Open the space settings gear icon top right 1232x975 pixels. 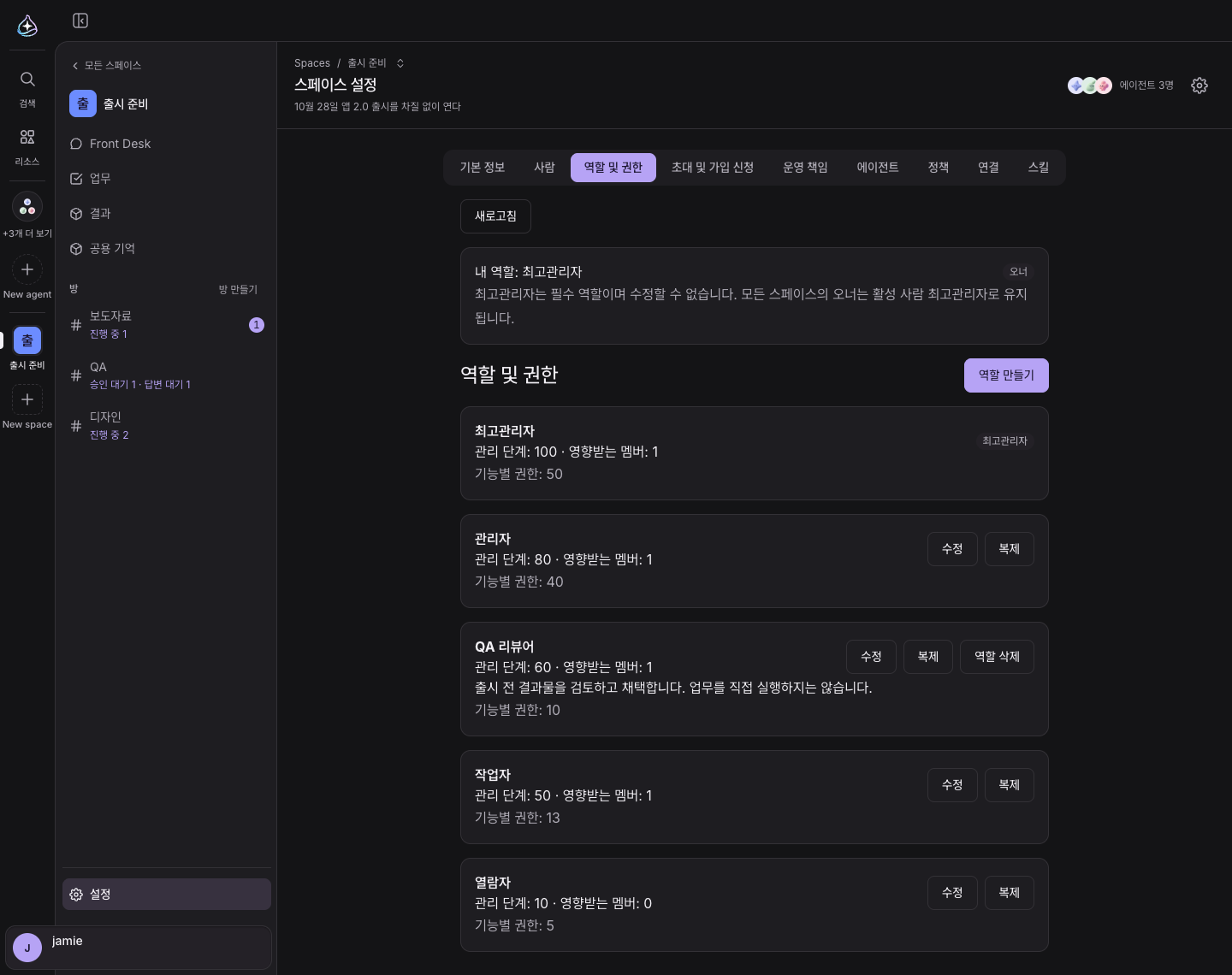coord(1199,86)
